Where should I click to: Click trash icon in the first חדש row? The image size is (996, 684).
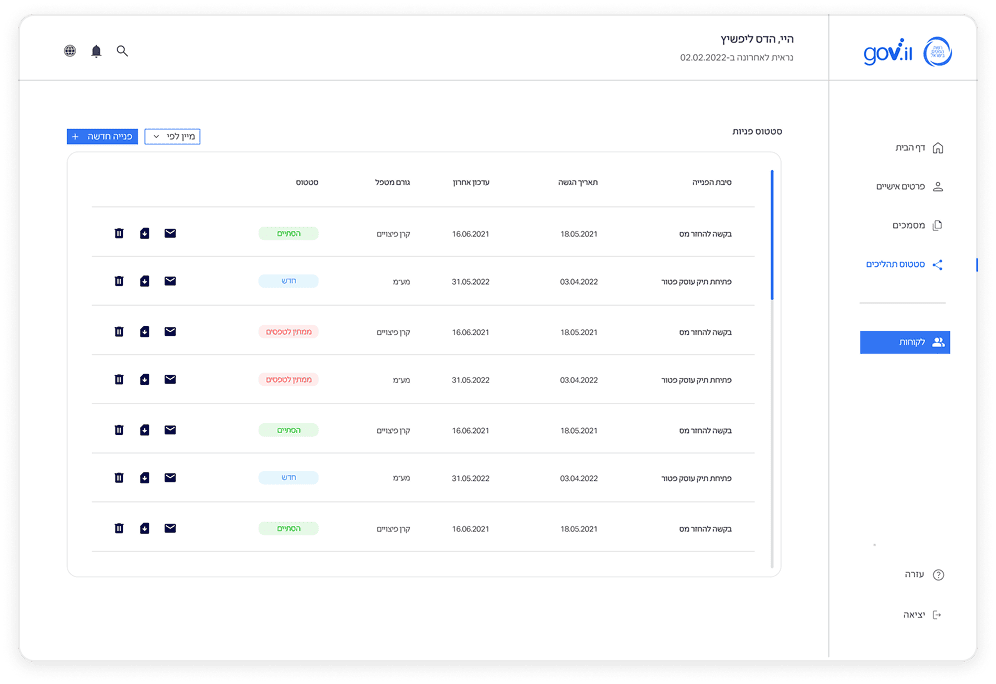coord(119,281)
